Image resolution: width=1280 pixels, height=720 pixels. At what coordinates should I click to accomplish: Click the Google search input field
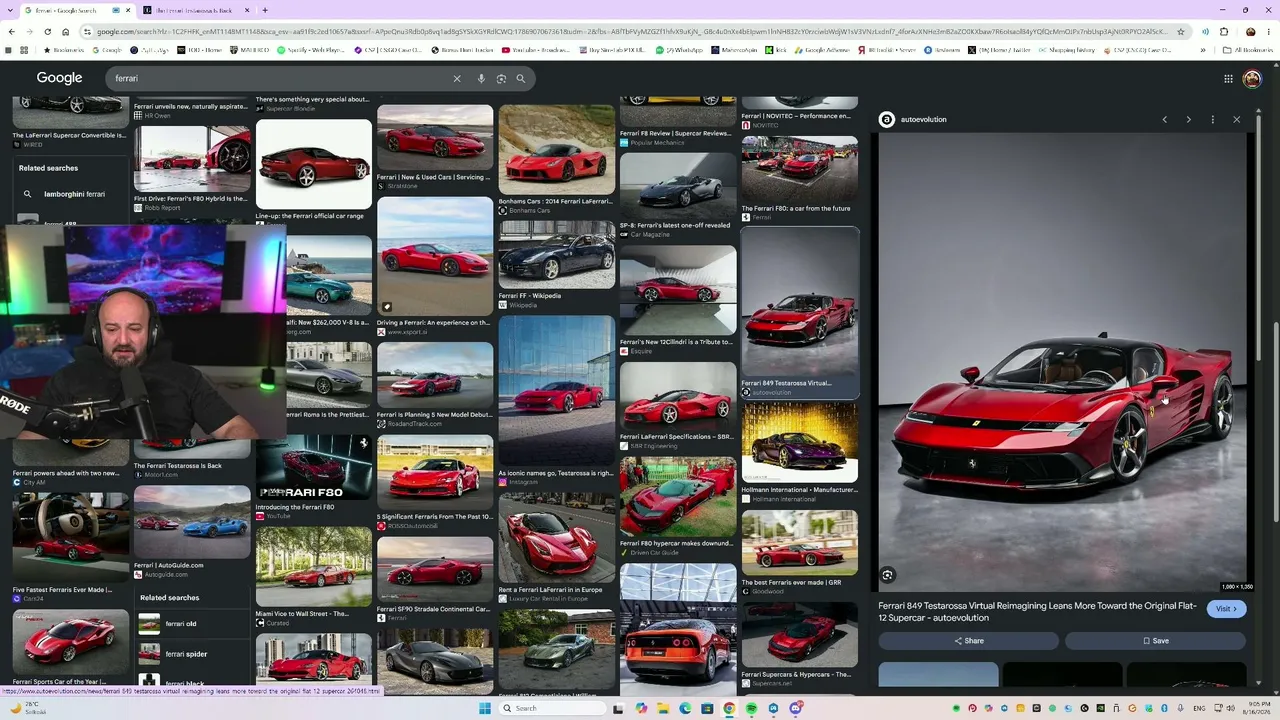pos(280,78)
